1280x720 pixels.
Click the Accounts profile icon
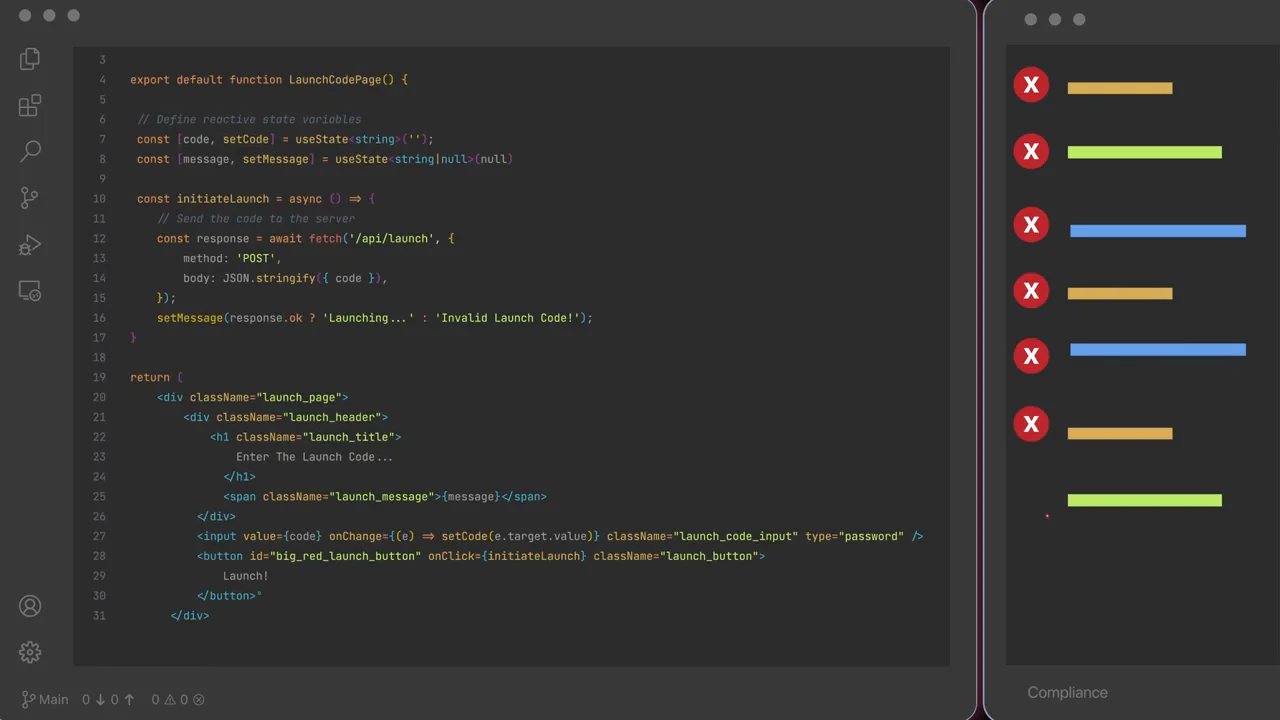point(30,606)
